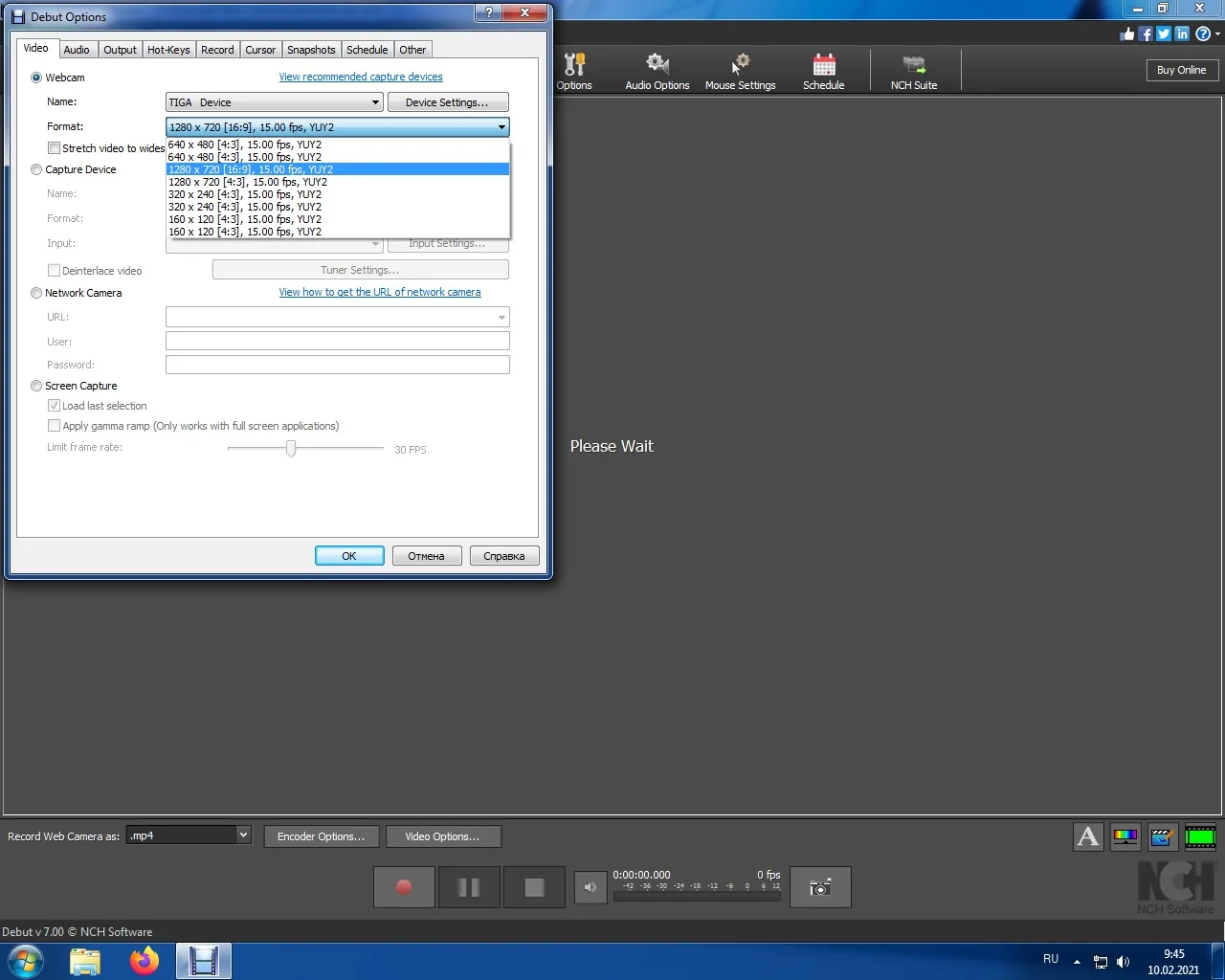Follow the View recommended capture devices link

point(361,77)
